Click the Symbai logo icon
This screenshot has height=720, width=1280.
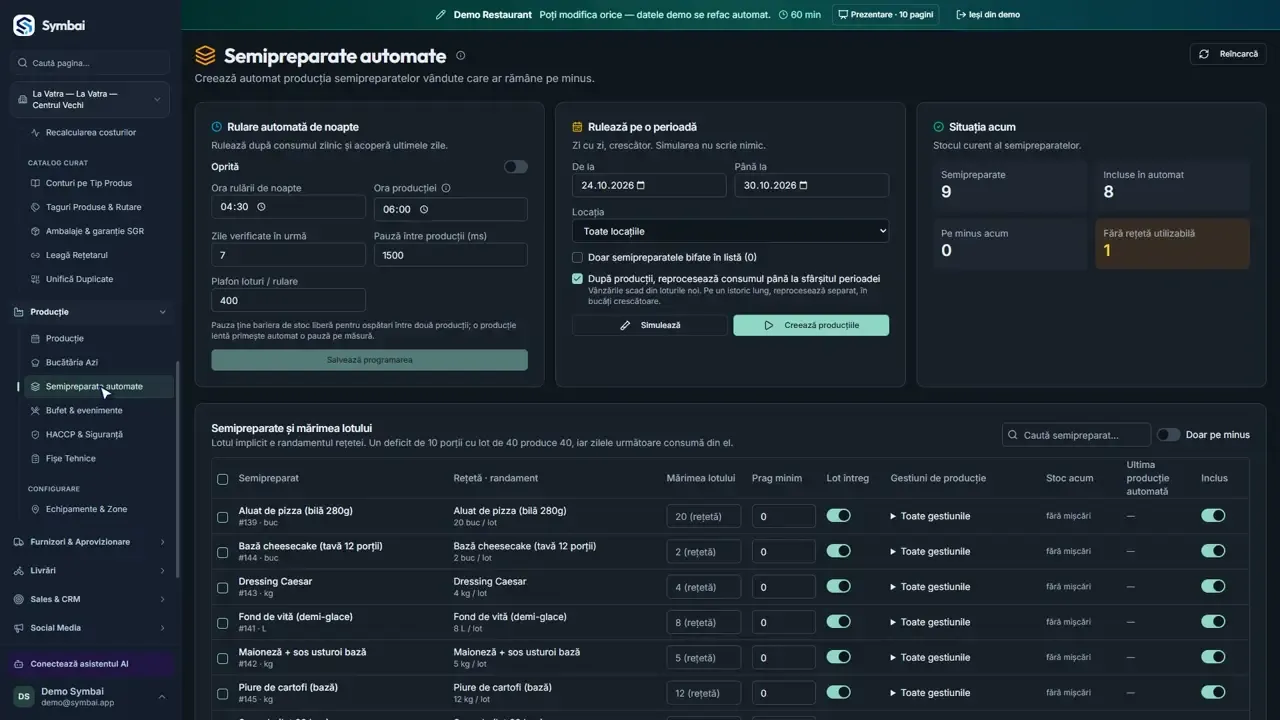[x=24, y=26]
